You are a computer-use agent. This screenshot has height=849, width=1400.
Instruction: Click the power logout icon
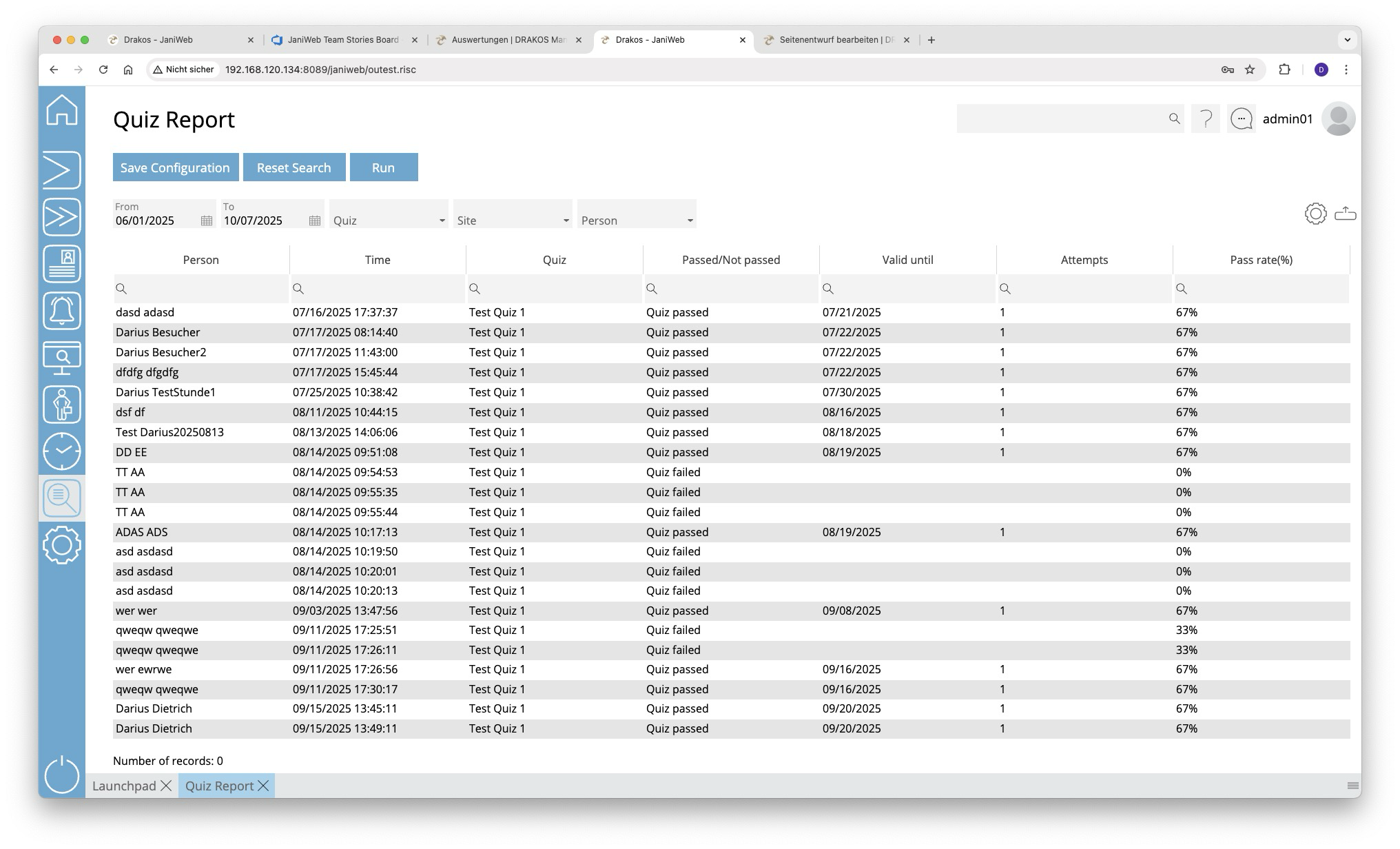[x=62, y=774]
